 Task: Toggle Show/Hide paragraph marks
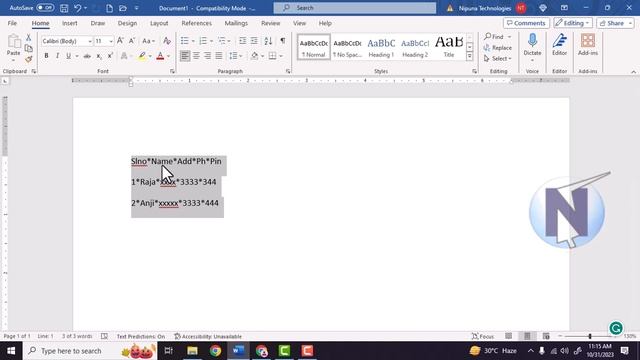click(x=282, y=41)
